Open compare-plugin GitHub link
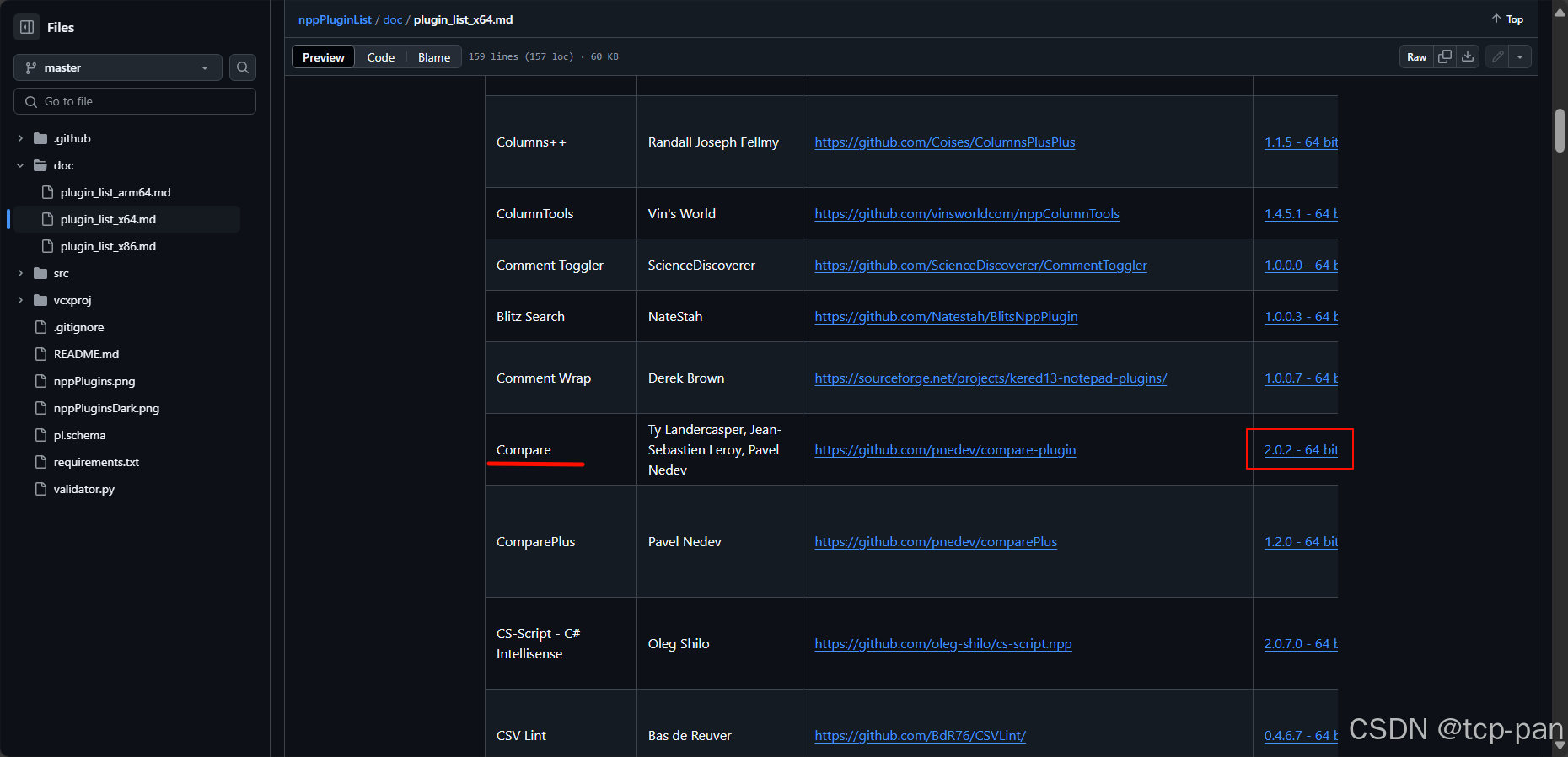This screenshot has width=1568, height=757. click(x=945, y=450)
